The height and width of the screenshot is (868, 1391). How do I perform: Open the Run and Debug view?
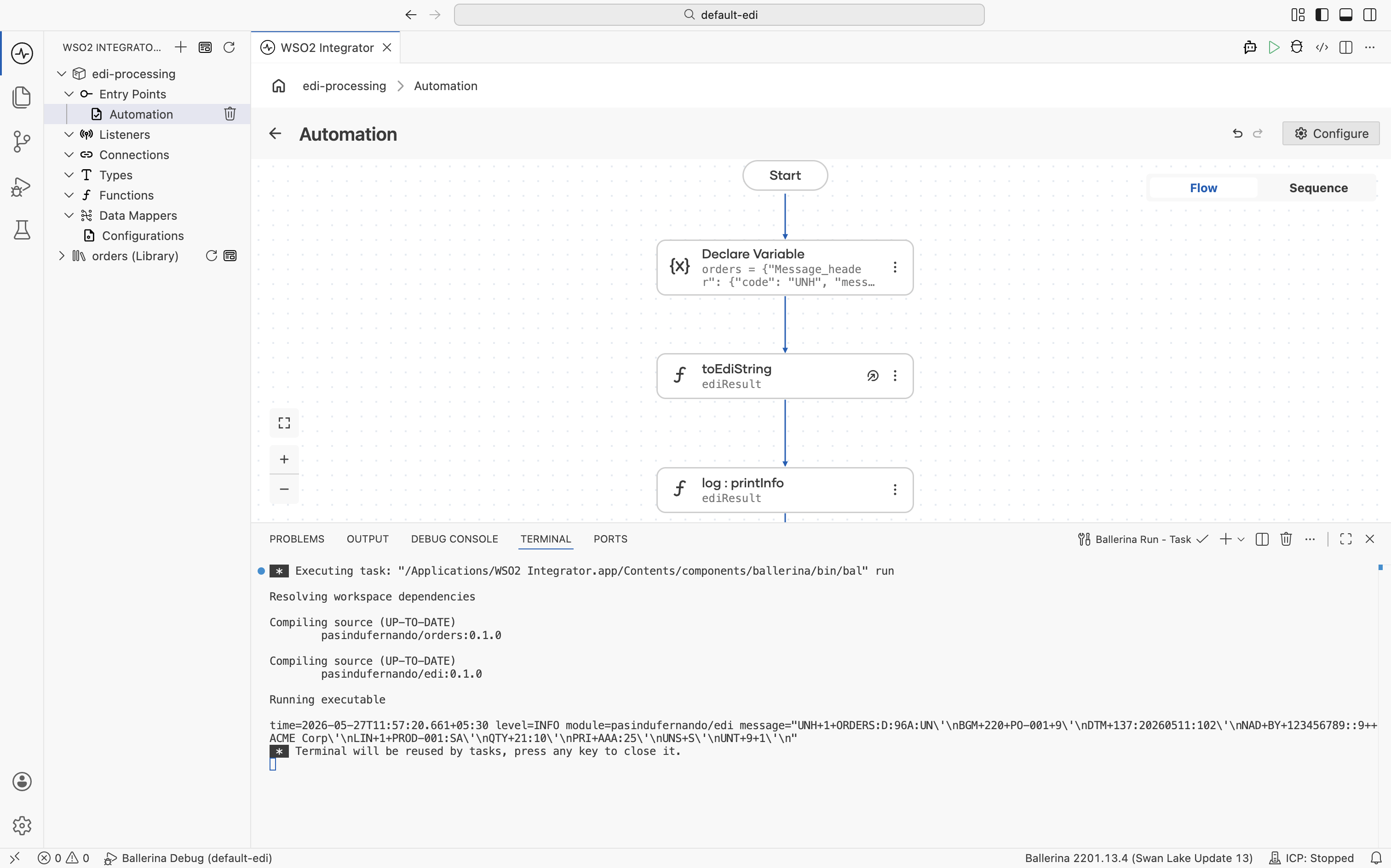coord(22,186)
